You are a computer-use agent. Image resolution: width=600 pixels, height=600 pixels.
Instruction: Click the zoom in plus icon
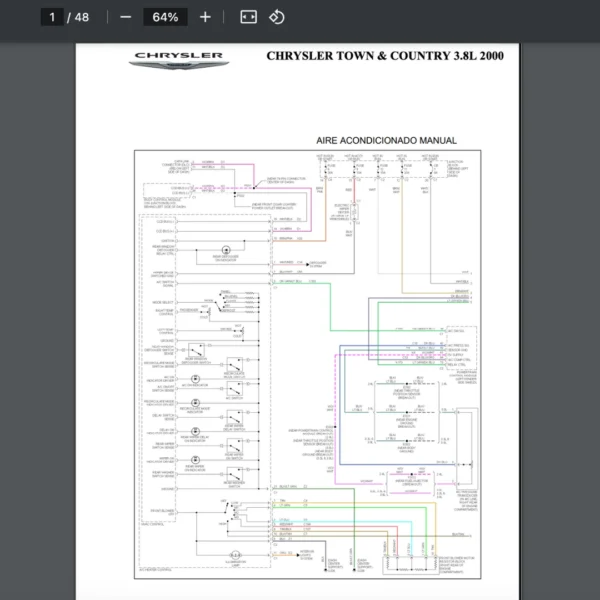click(x=205, y=17)
